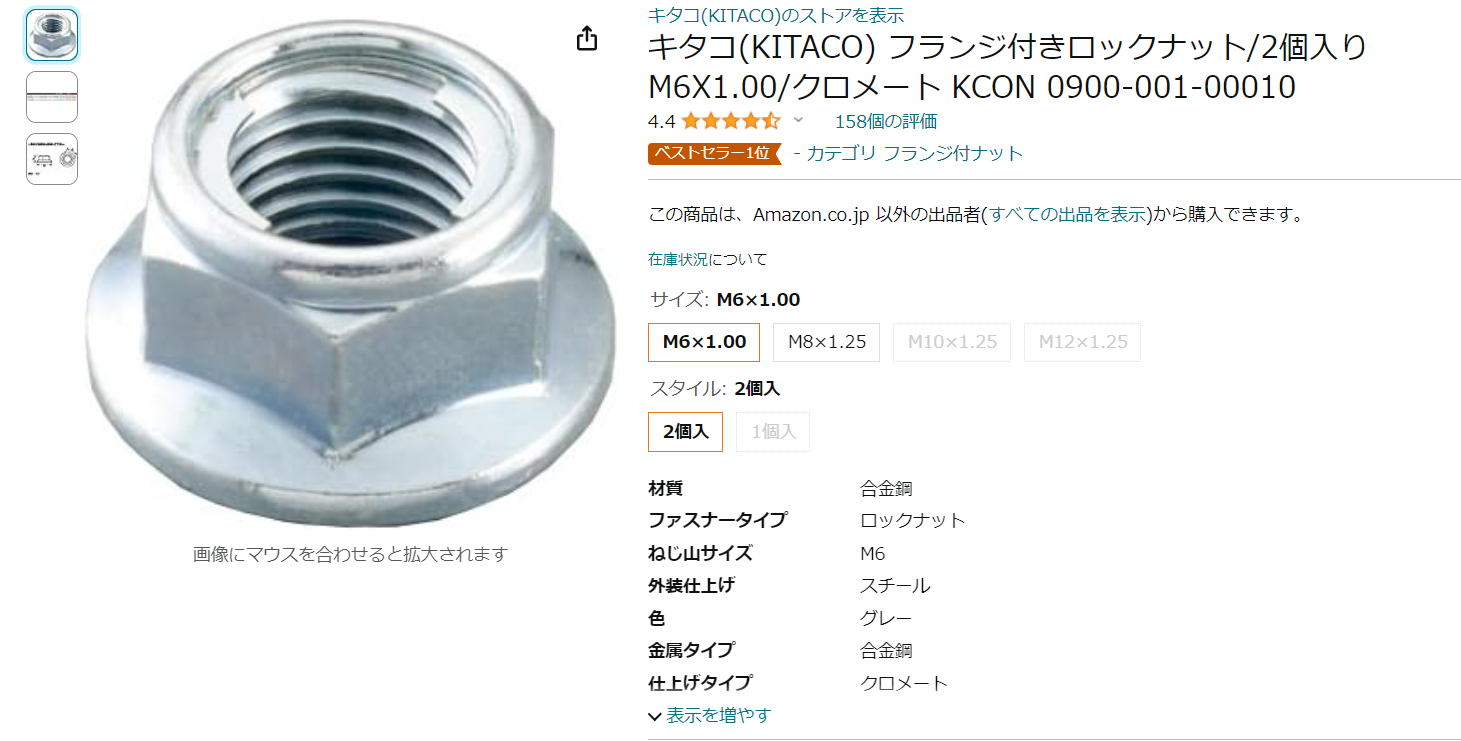Viewport: 1461px width, 741px height.
Task: Click the share icon above product image
Action: 587,39
